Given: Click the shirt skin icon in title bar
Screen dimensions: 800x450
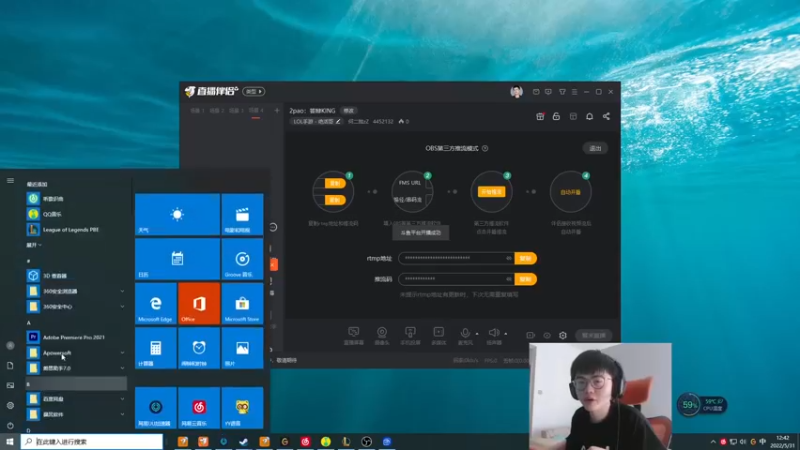Looking at the screenshot, I should coord(562,92).
